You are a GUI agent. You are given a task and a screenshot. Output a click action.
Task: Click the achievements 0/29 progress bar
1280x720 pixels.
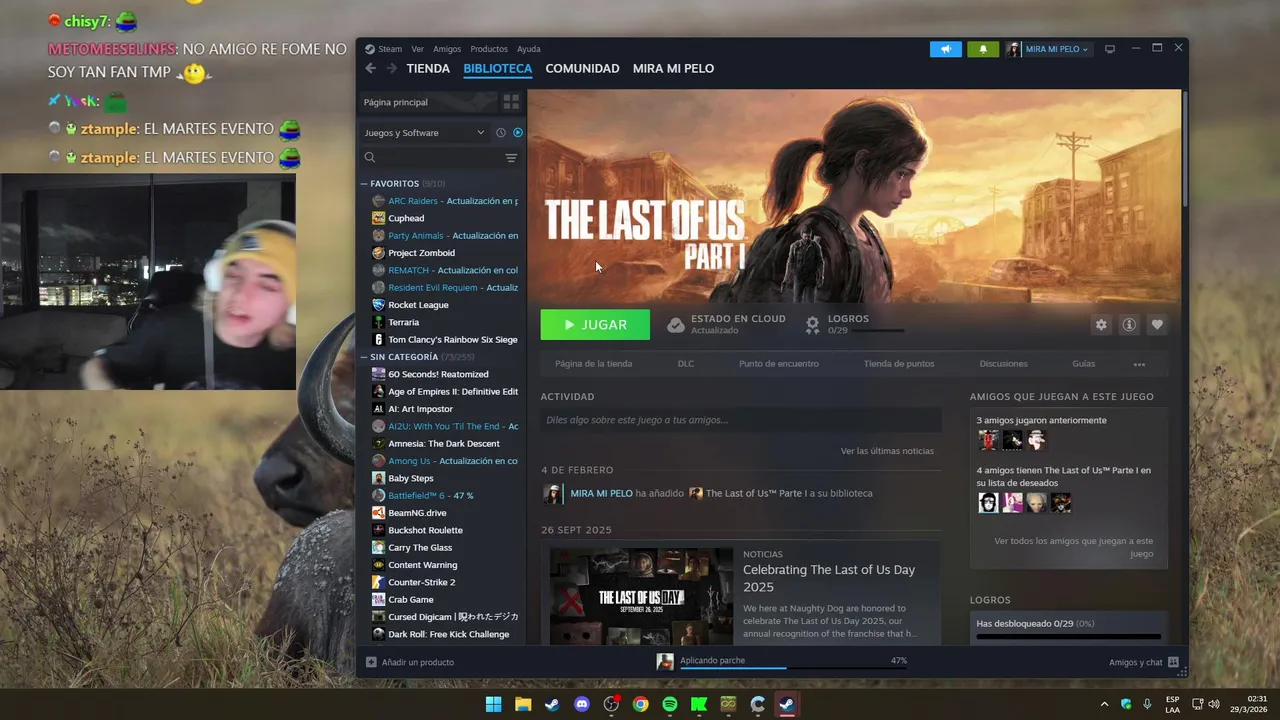[1068, 636]
